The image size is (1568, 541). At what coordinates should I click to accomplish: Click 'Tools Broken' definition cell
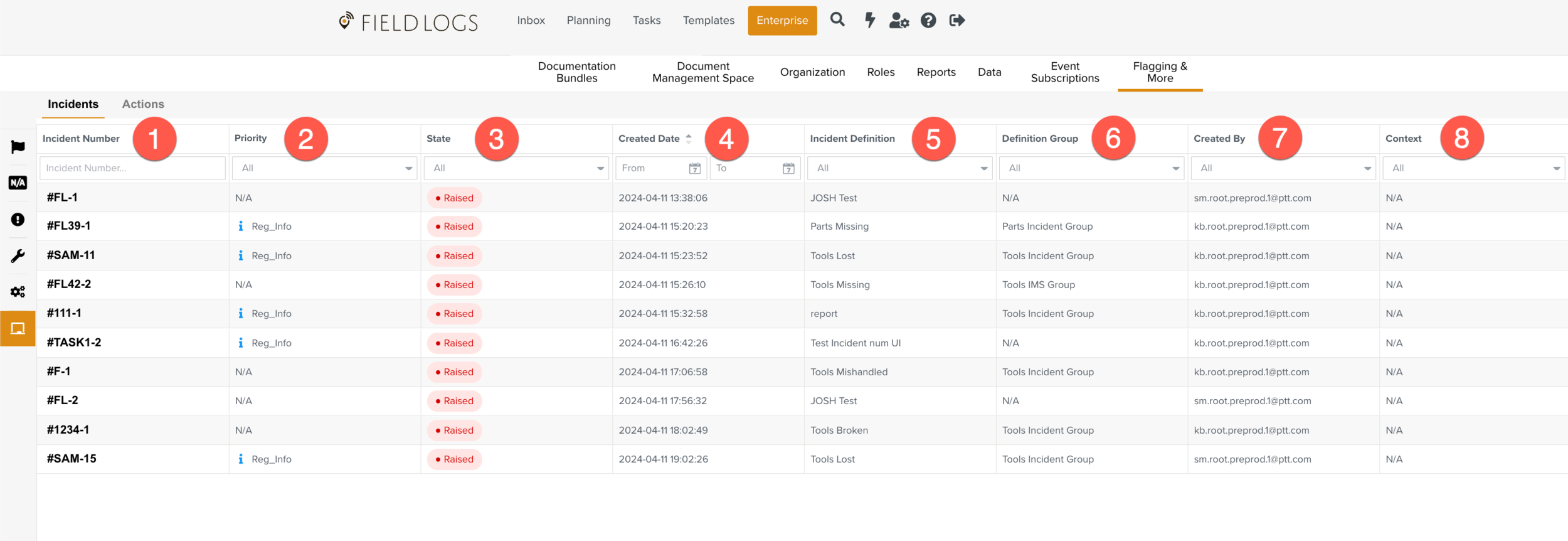point(839,430)
